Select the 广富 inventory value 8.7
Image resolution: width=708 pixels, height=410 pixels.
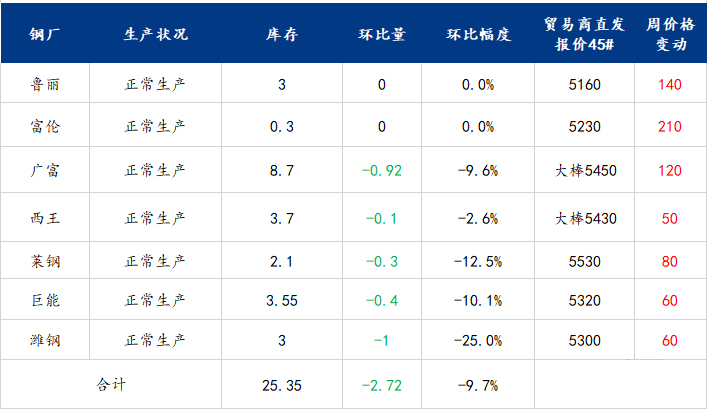282,170
